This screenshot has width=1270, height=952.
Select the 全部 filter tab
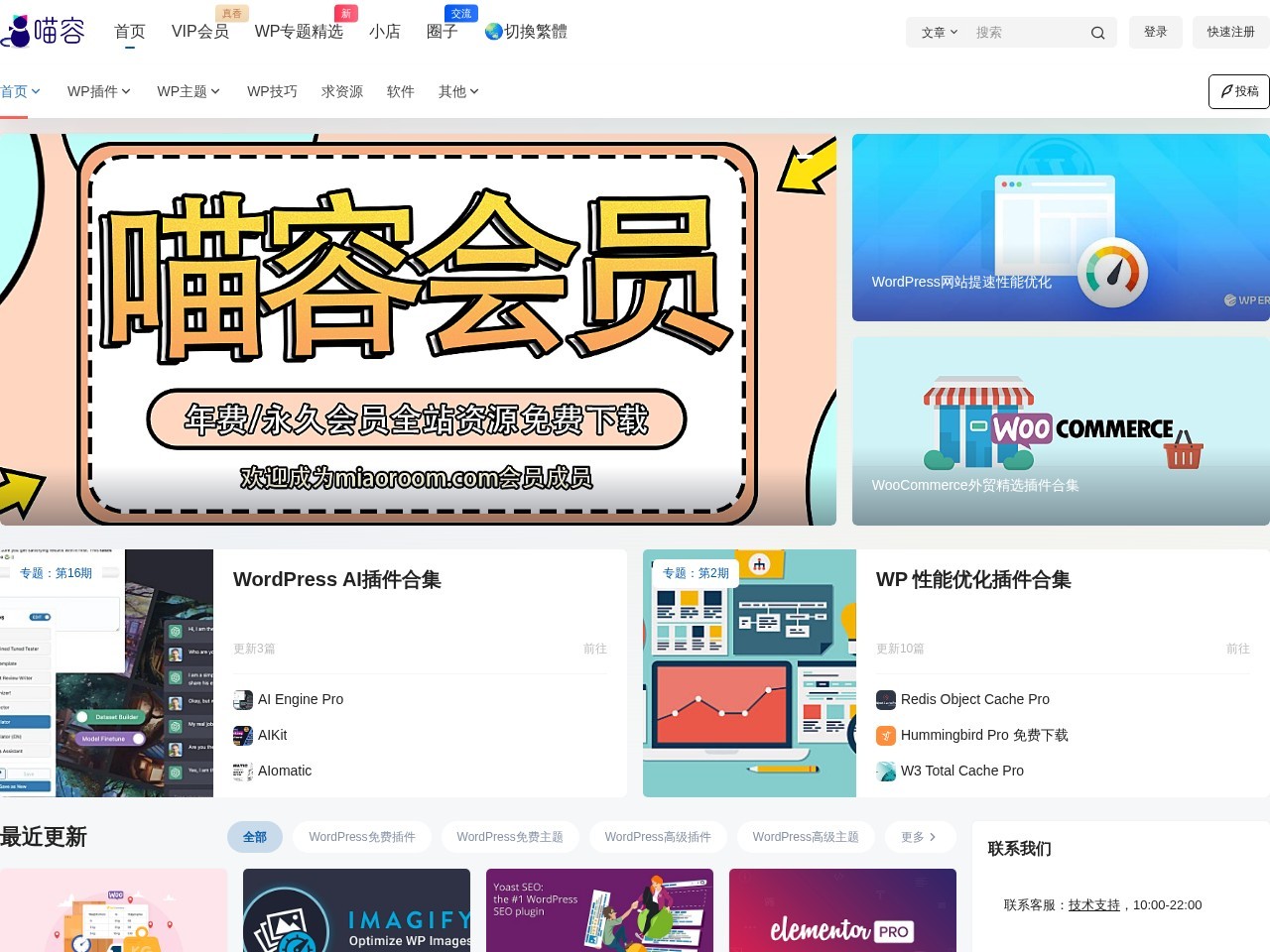pyautogui.click(x=255, y=837)
